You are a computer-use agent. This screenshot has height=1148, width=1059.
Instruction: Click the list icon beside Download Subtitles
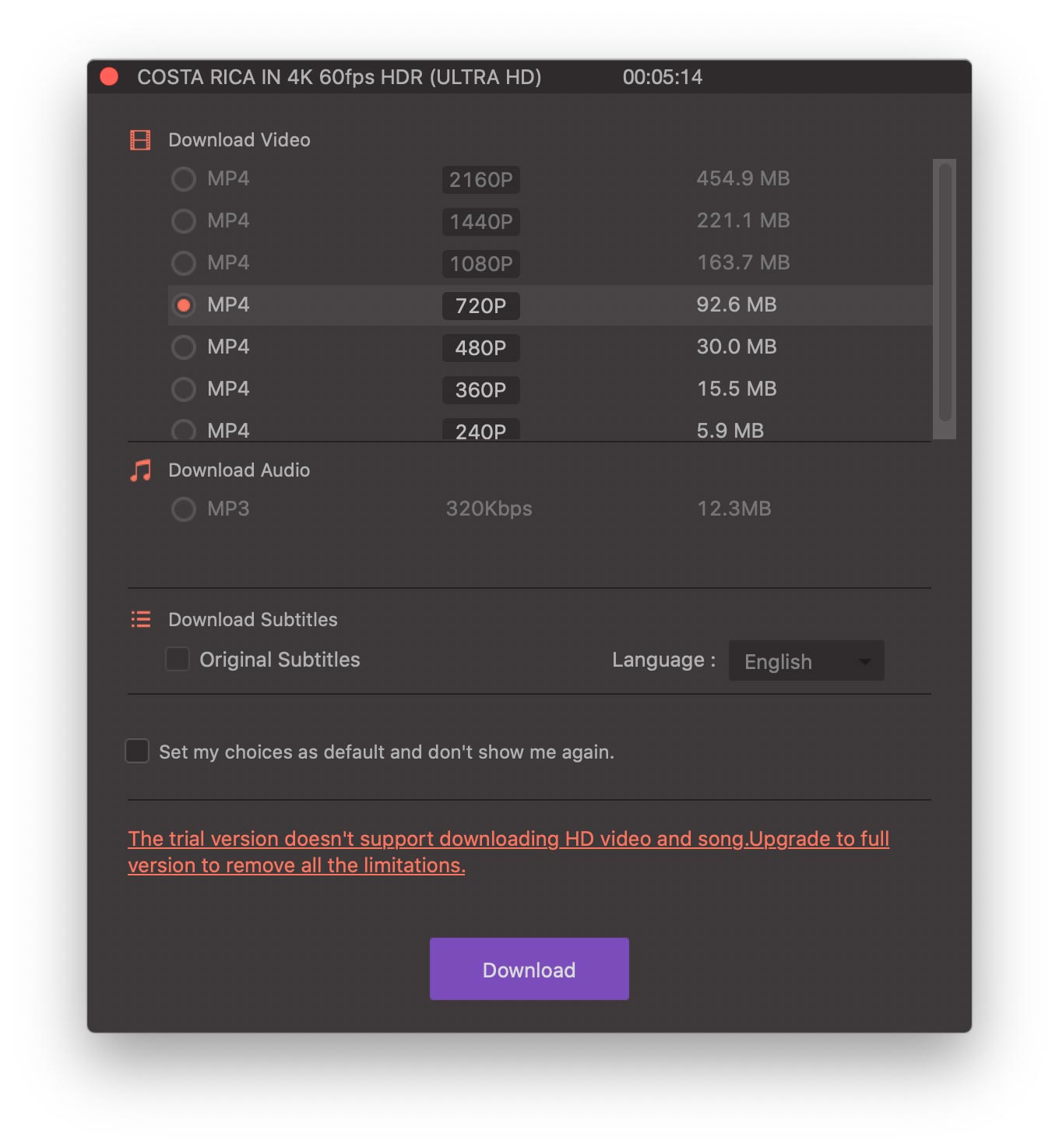point(140,619)
